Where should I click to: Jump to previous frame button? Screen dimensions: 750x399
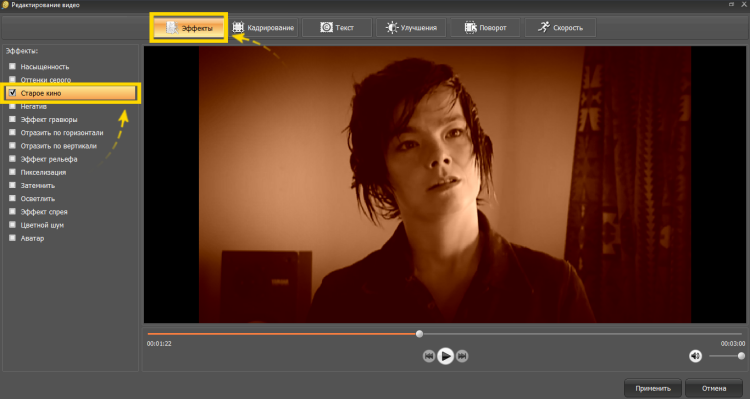(x=429, y=356)
